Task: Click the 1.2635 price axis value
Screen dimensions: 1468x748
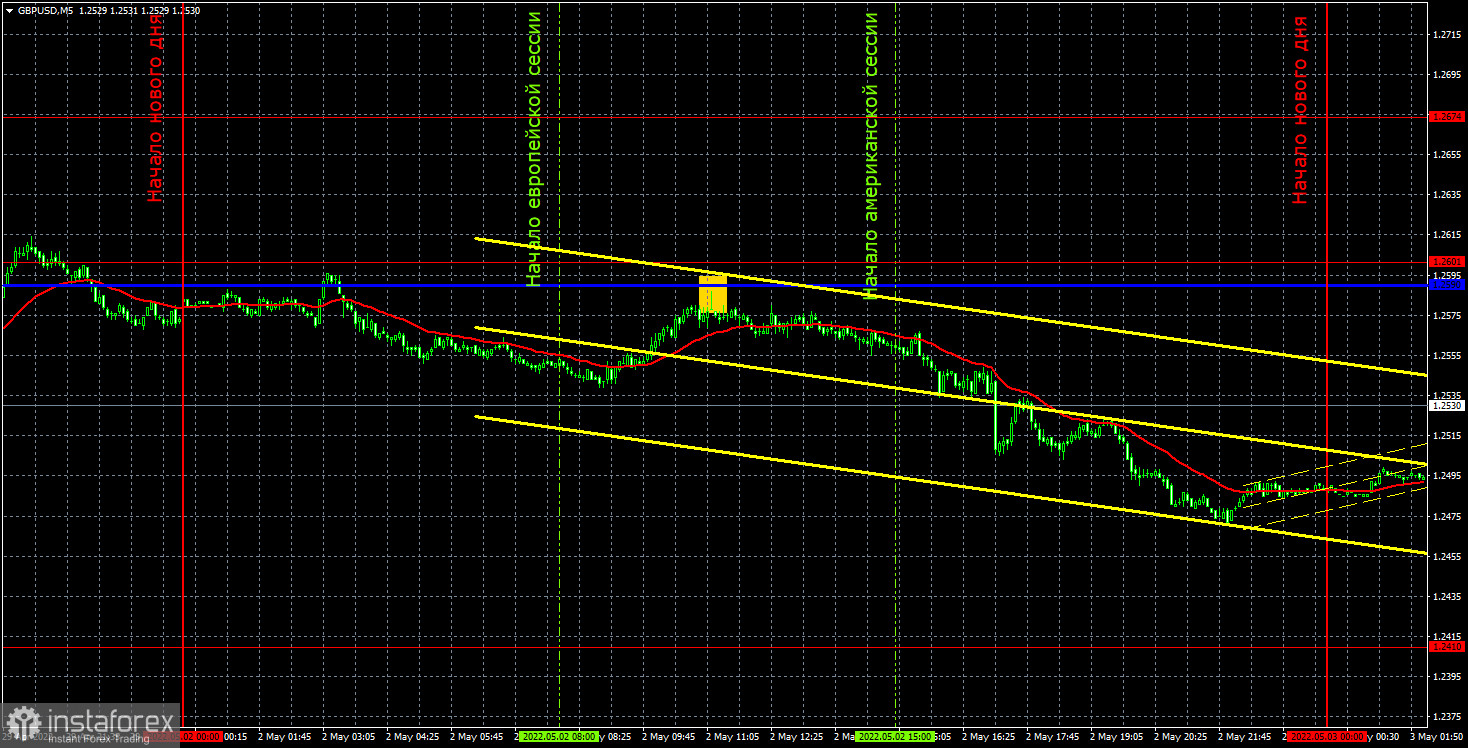Action: tap(1447, 195)
